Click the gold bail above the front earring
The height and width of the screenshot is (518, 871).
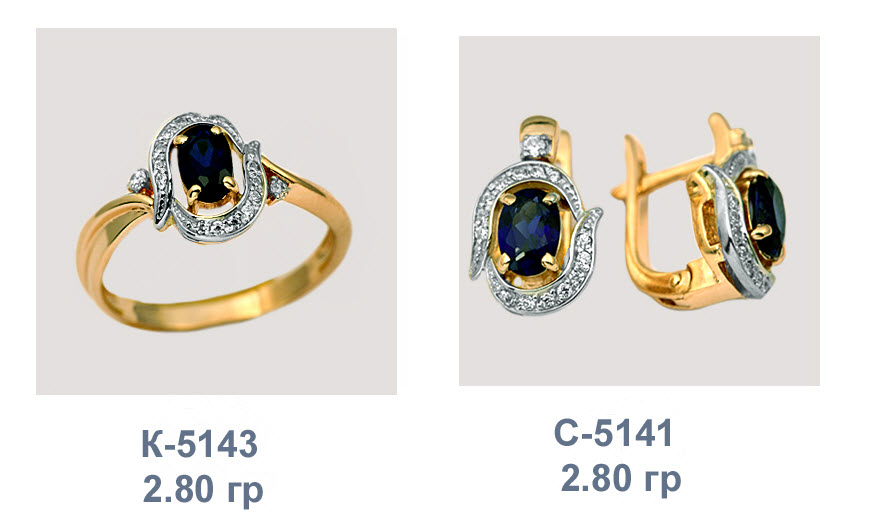pyautogui.click(x=539, y=128)
